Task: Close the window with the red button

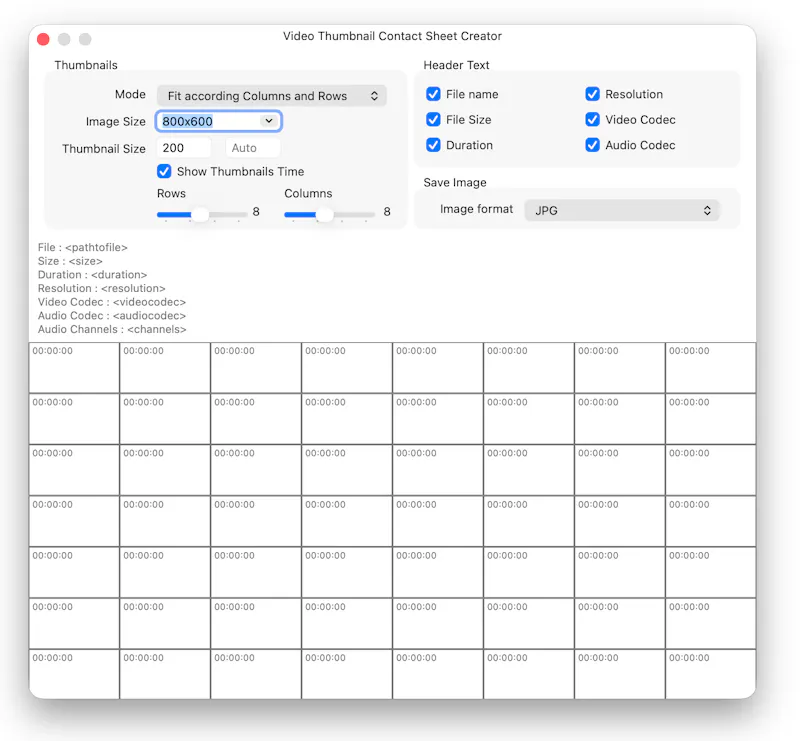Action: pyautogui.click(x=43, y=39)
